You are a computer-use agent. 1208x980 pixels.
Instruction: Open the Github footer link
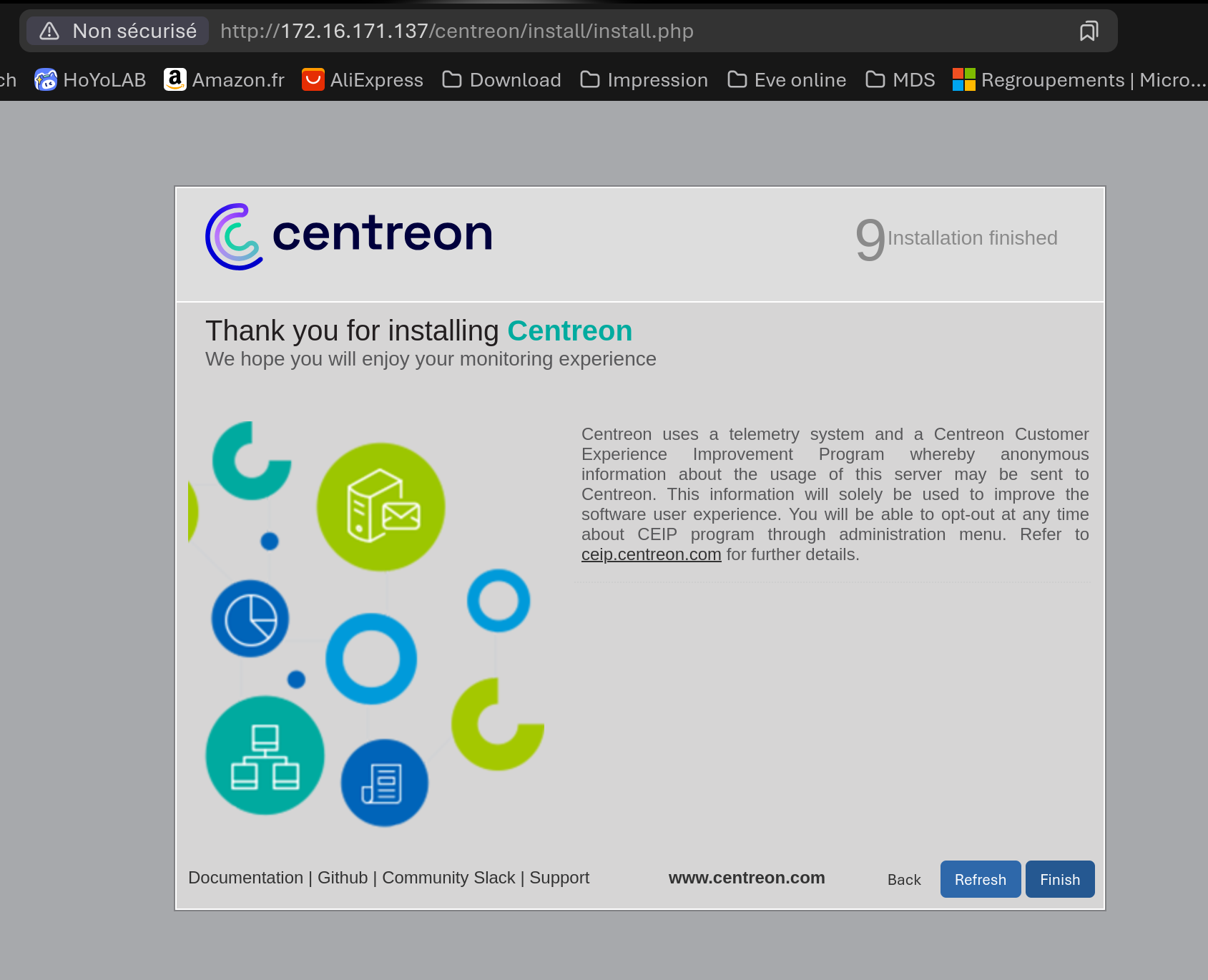(x=343, y=878)
